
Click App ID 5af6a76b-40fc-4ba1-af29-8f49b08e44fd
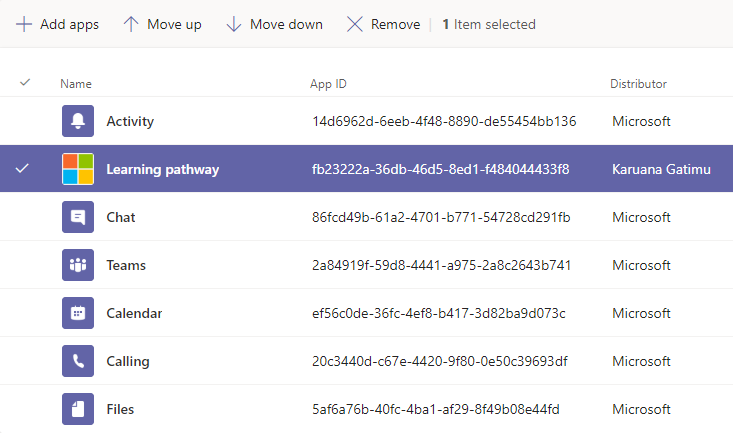[436, 409]
